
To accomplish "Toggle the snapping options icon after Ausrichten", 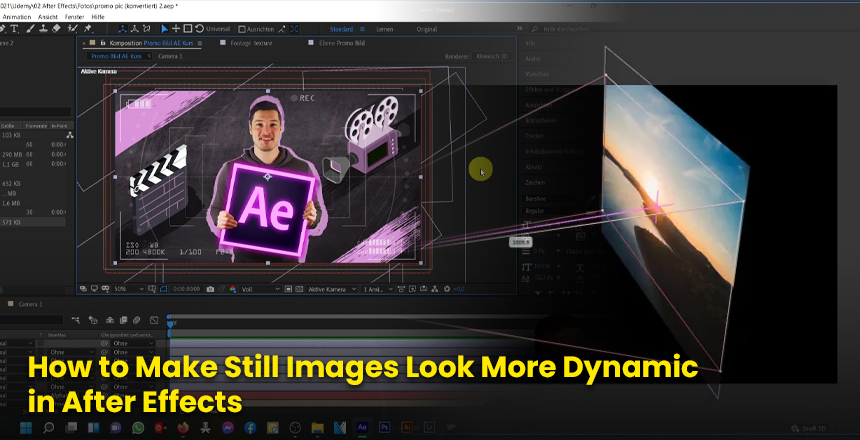I will pyautogui.click(x=281, y=29).
